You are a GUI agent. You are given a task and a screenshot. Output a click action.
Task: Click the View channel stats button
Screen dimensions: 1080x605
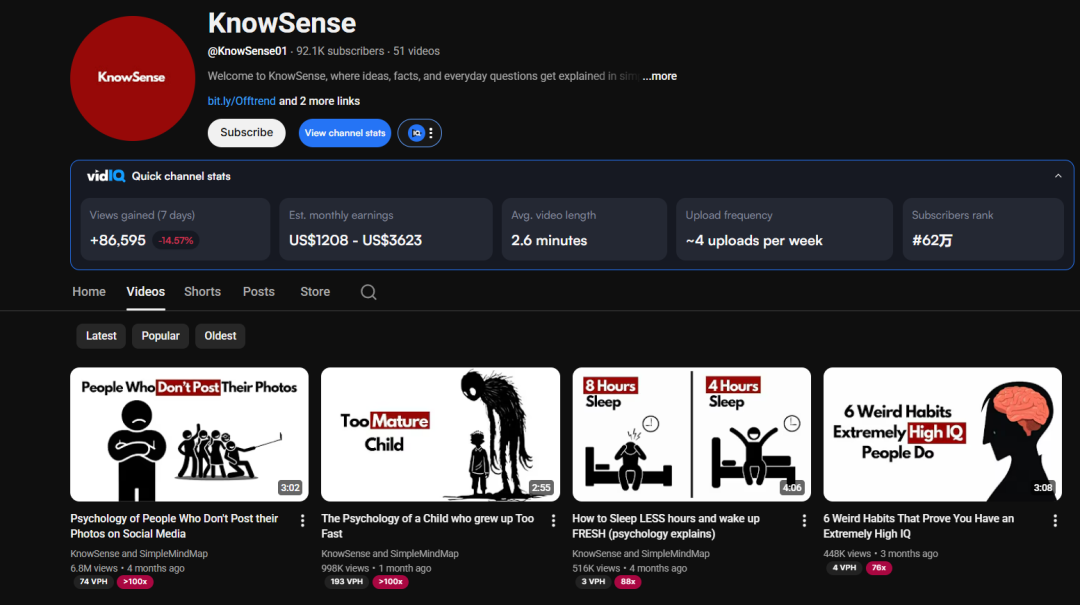coord(345,133)
